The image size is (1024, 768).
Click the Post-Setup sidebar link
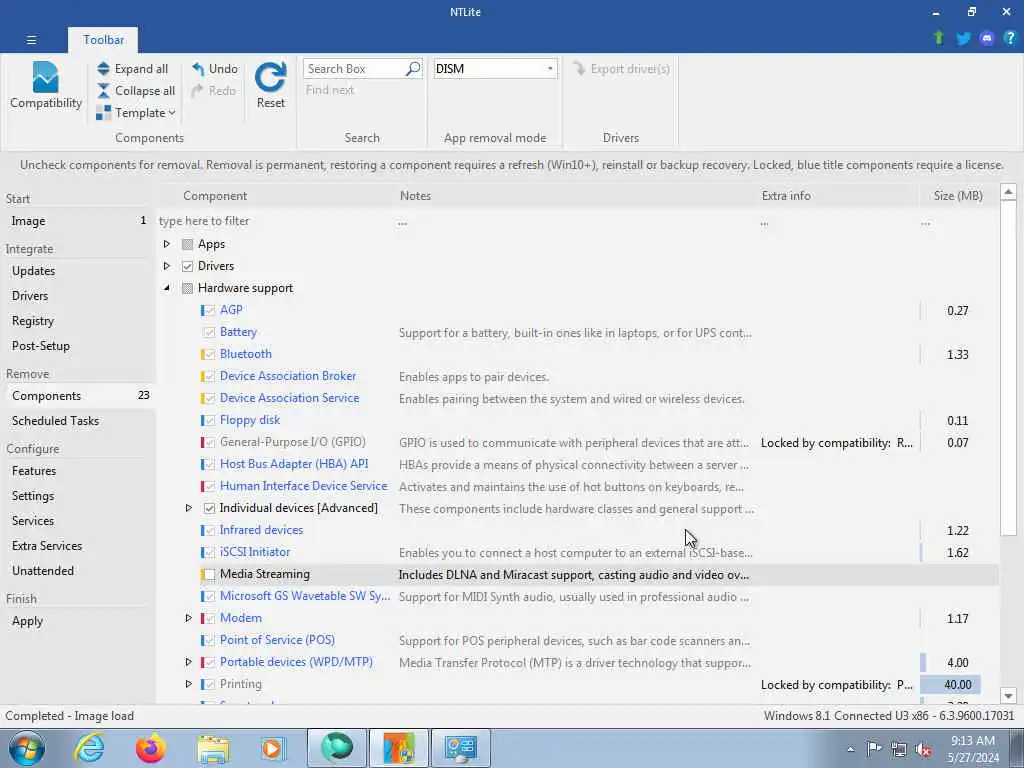tap(78, 345)
